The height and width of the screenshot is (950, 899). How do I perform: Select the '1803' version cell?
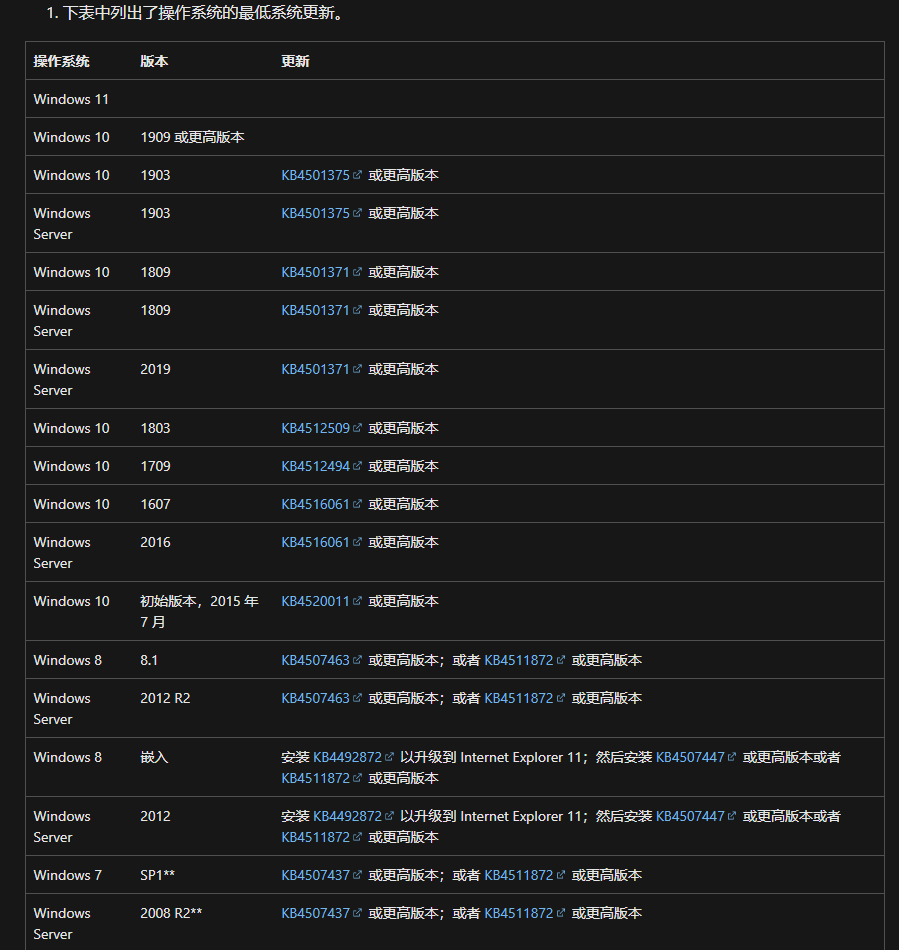pos(155,428)
